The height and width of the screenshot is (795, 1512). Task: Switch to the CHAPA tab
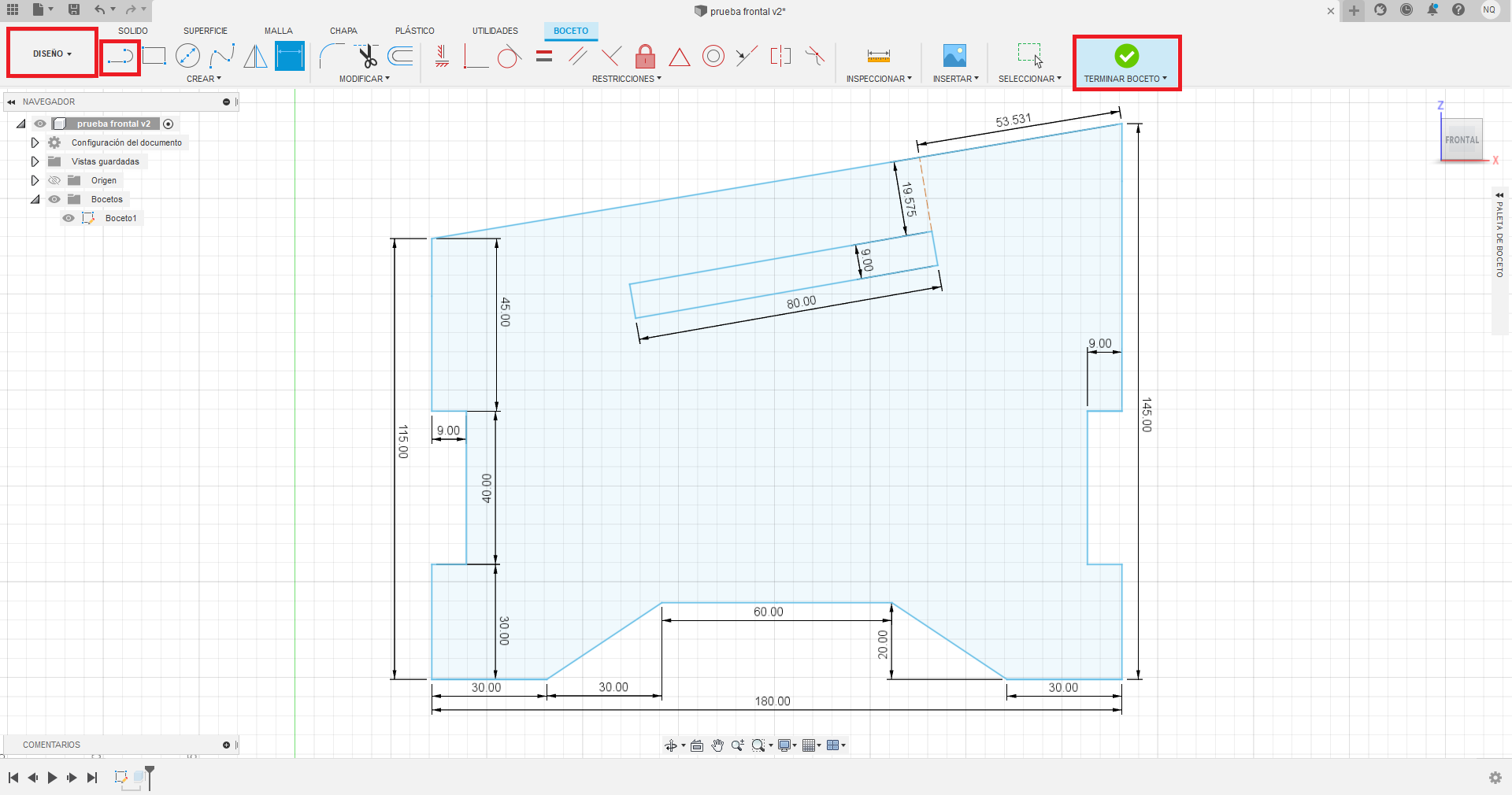point(343,31)
